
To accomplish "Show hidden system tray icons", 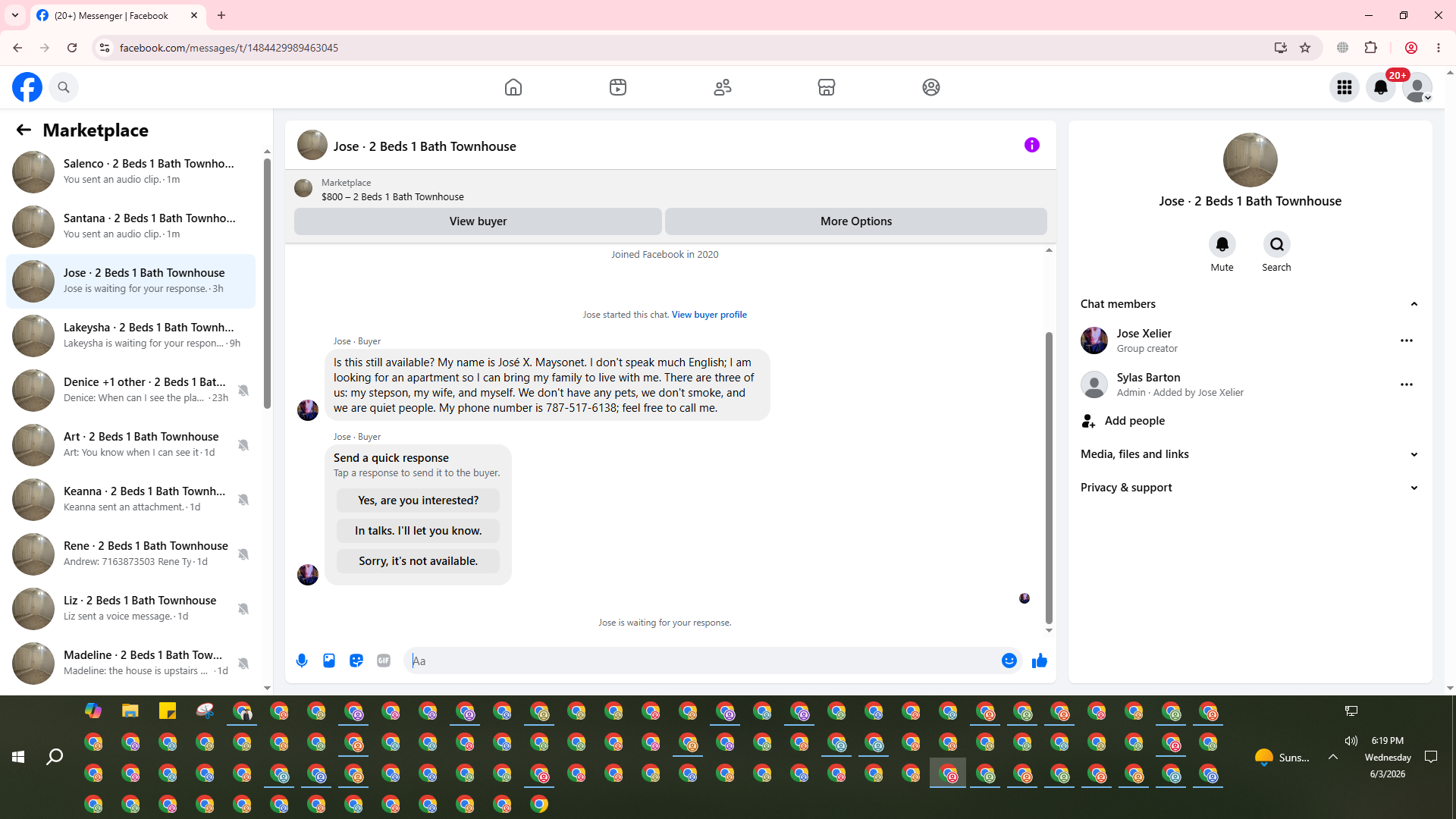I will pos(1332,757).
